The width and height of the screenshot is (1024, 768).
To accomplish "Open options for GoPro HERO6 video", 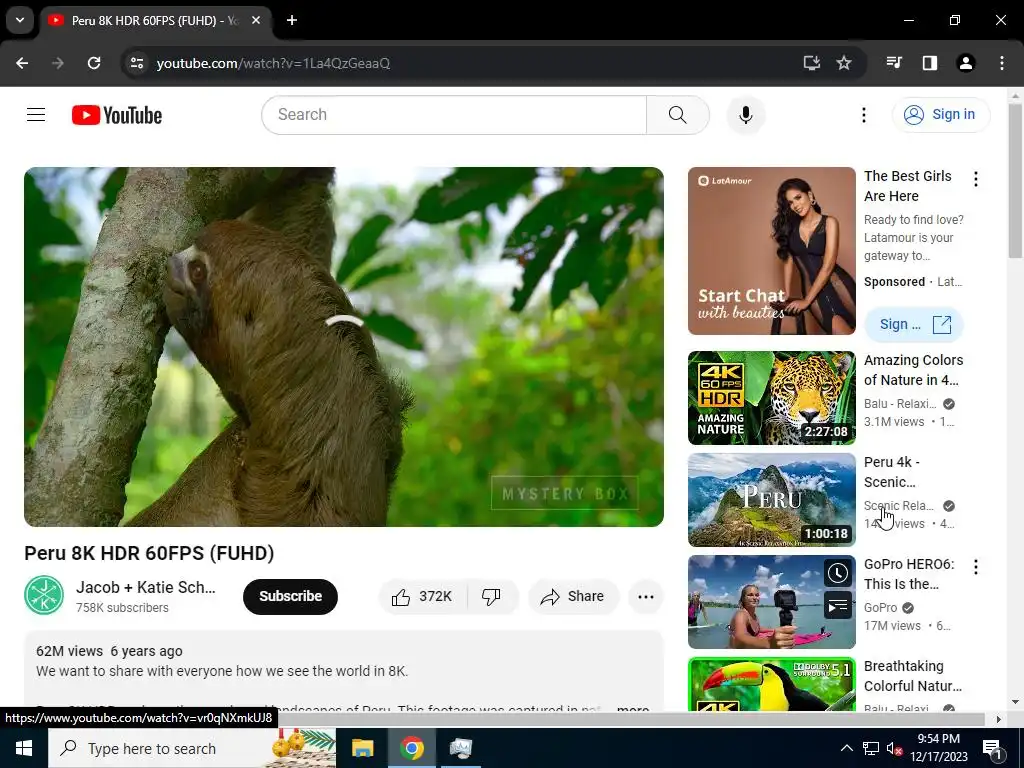I will pyautogui.click(x=976, y=567).
